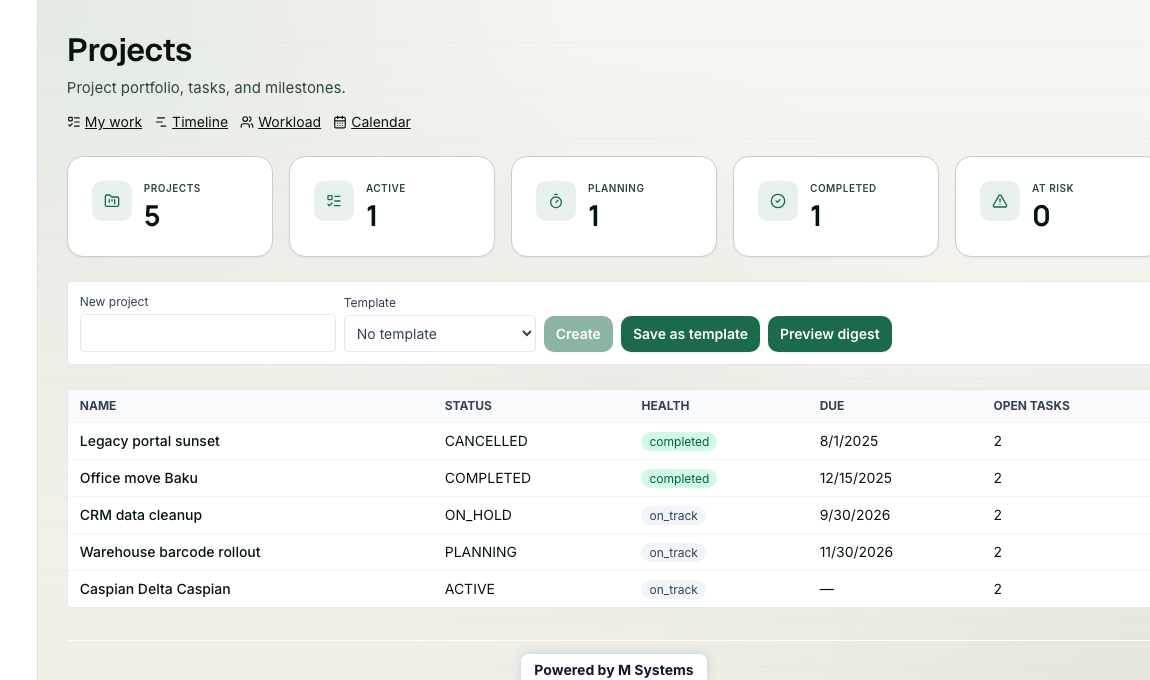The height and width of the screenshot is (680, 1150).
Task: Click the Calendar icon
Action: (340, 122)
